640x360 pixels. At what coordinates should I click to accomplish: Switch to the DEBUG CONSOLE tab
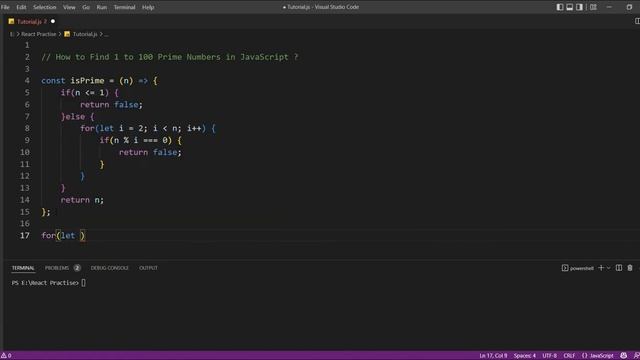pyautogui.click(x=109, y=268)
